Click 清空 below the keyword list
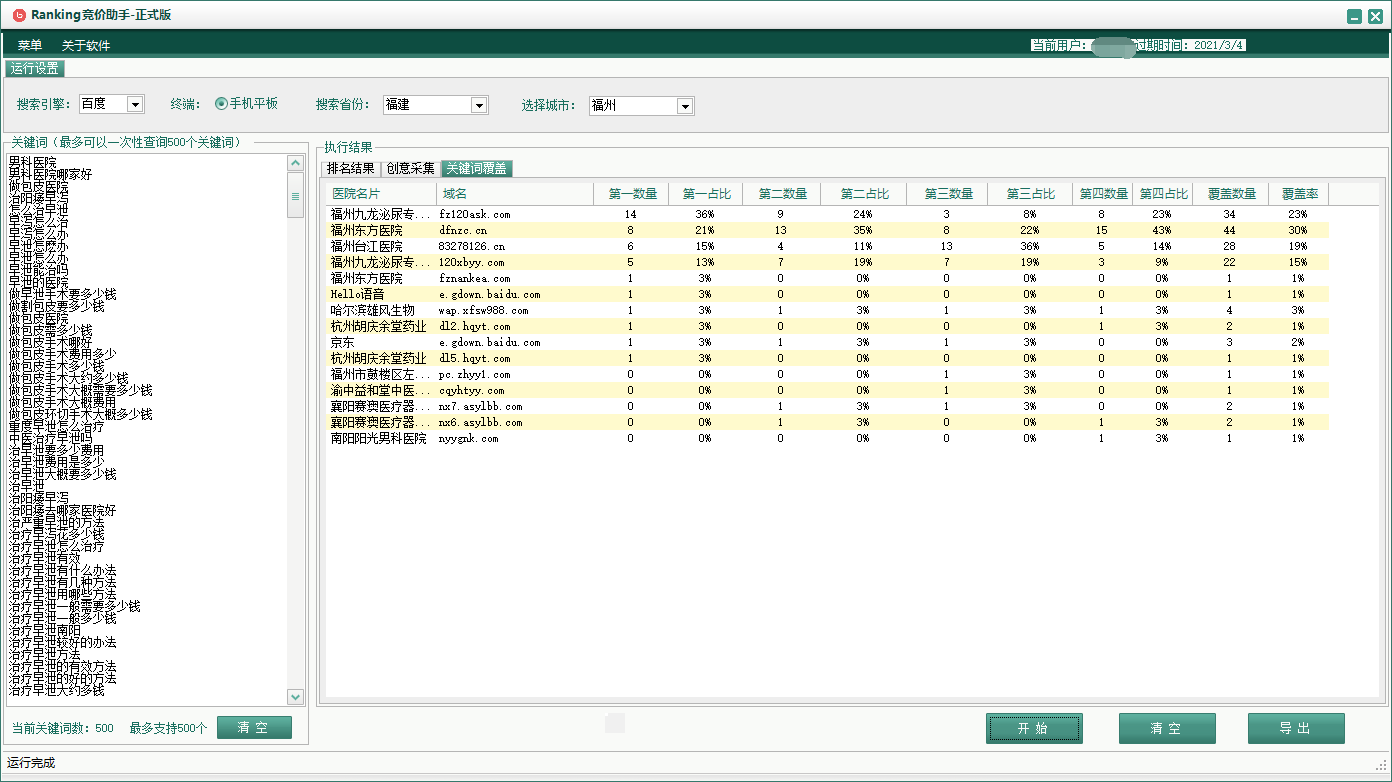The width and height of the screenshot is (1392, 782). point(254,727)
